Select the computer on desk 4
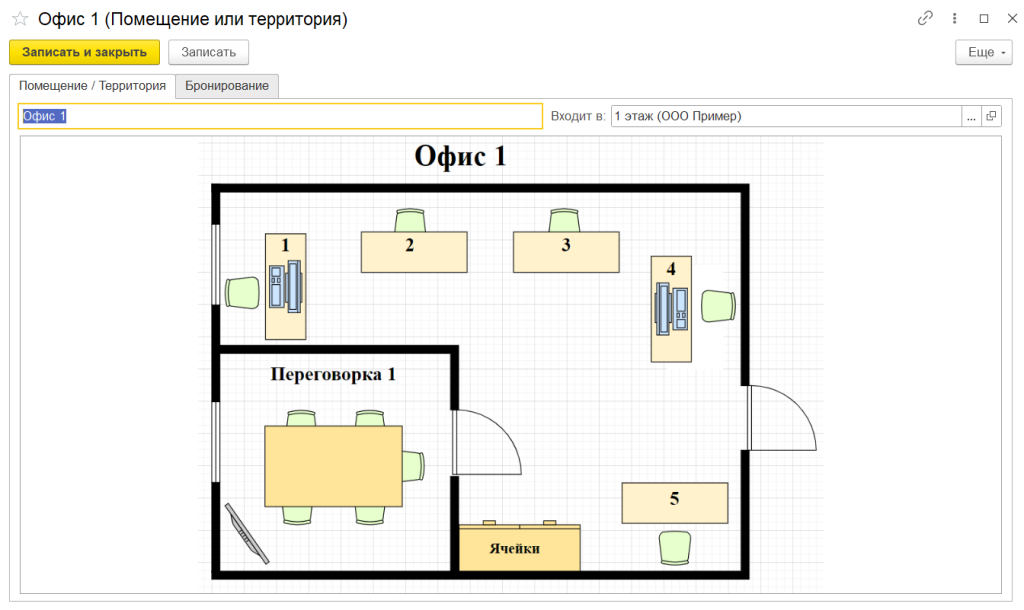This screenshot has width=1024, height=610. coord(671,309)
